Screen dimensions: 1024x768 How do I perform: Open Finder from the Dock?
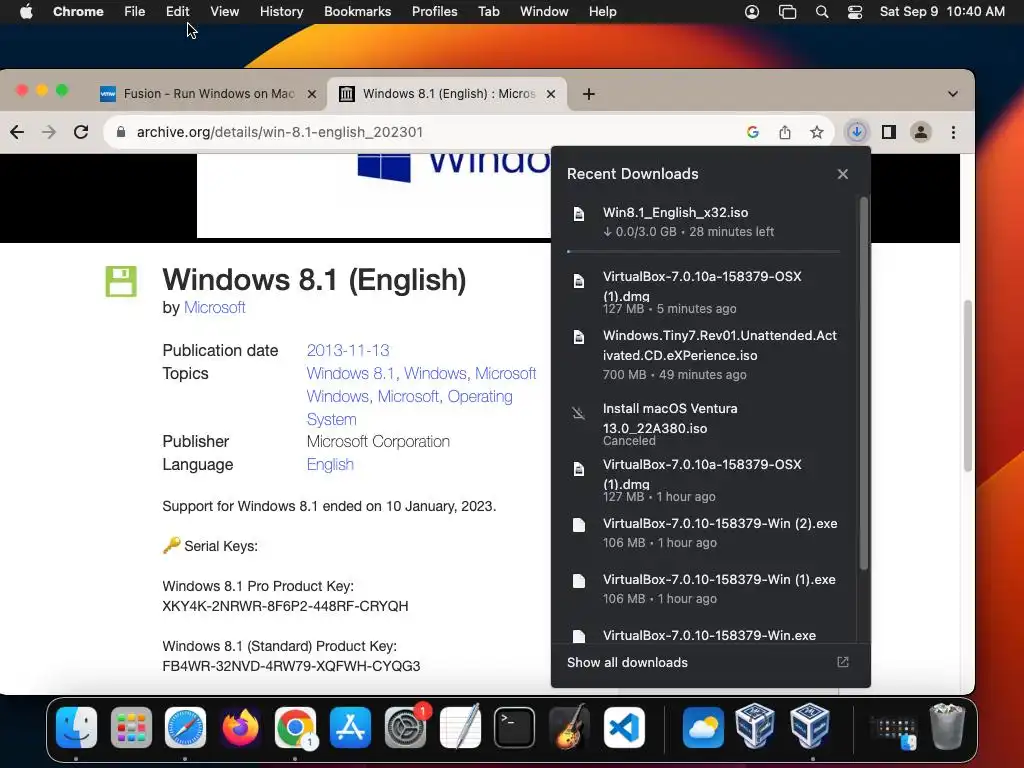click(x=76, y=728)
